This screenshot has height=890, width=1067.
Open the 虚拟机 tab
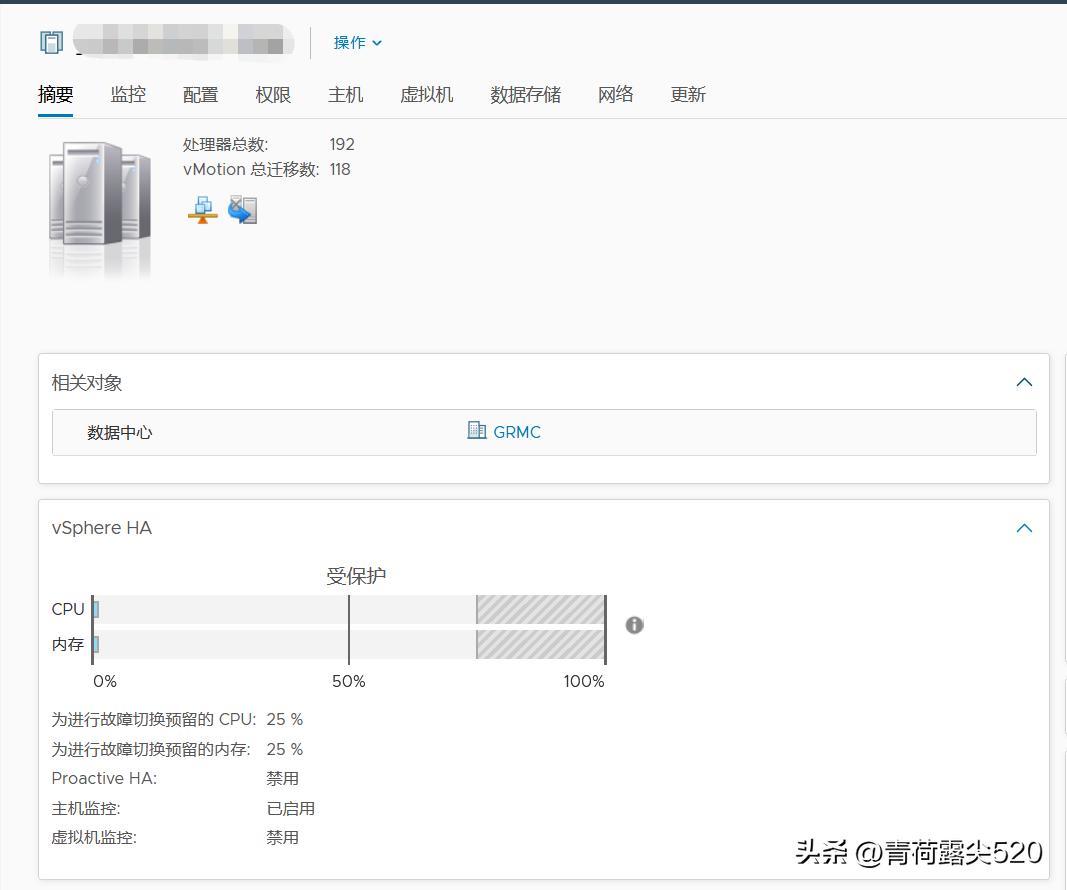coord(427,94)
